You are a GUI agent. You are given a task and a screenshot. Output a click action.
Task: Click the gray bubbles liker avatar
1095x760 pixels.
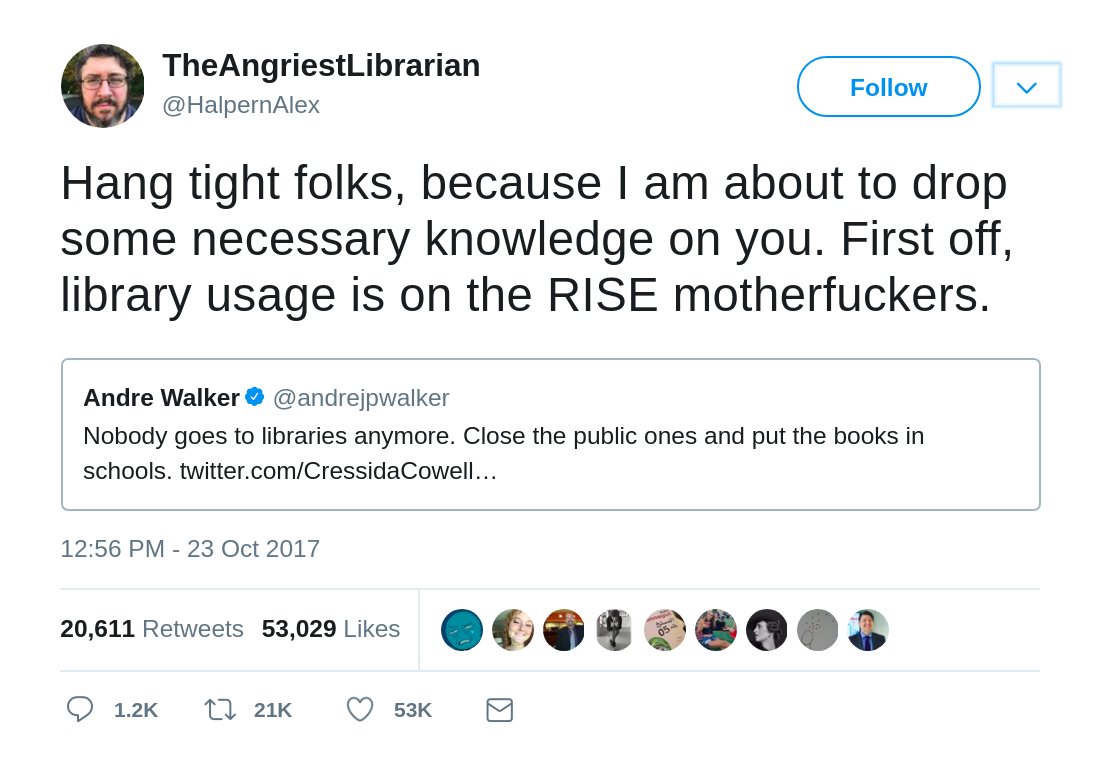[817, 630]
